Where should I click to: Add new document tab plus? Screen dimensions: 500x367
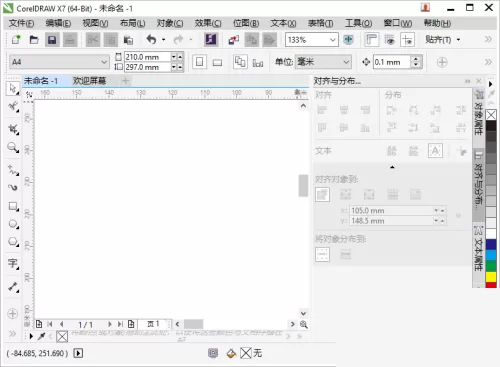click(125, 81)
